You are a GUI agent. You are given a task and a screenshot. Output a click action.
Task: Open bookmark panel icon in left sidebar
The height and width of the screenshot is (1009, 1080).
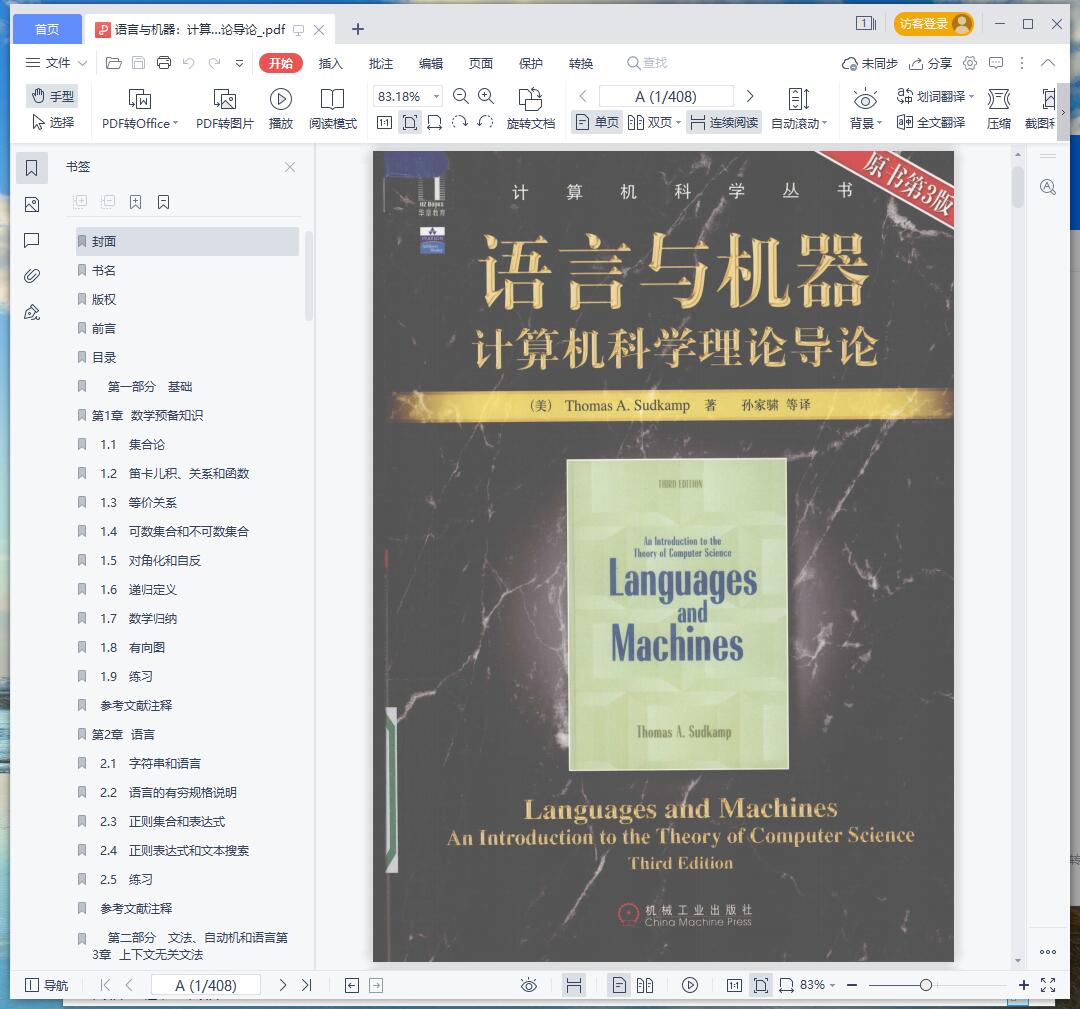(32, 168)
